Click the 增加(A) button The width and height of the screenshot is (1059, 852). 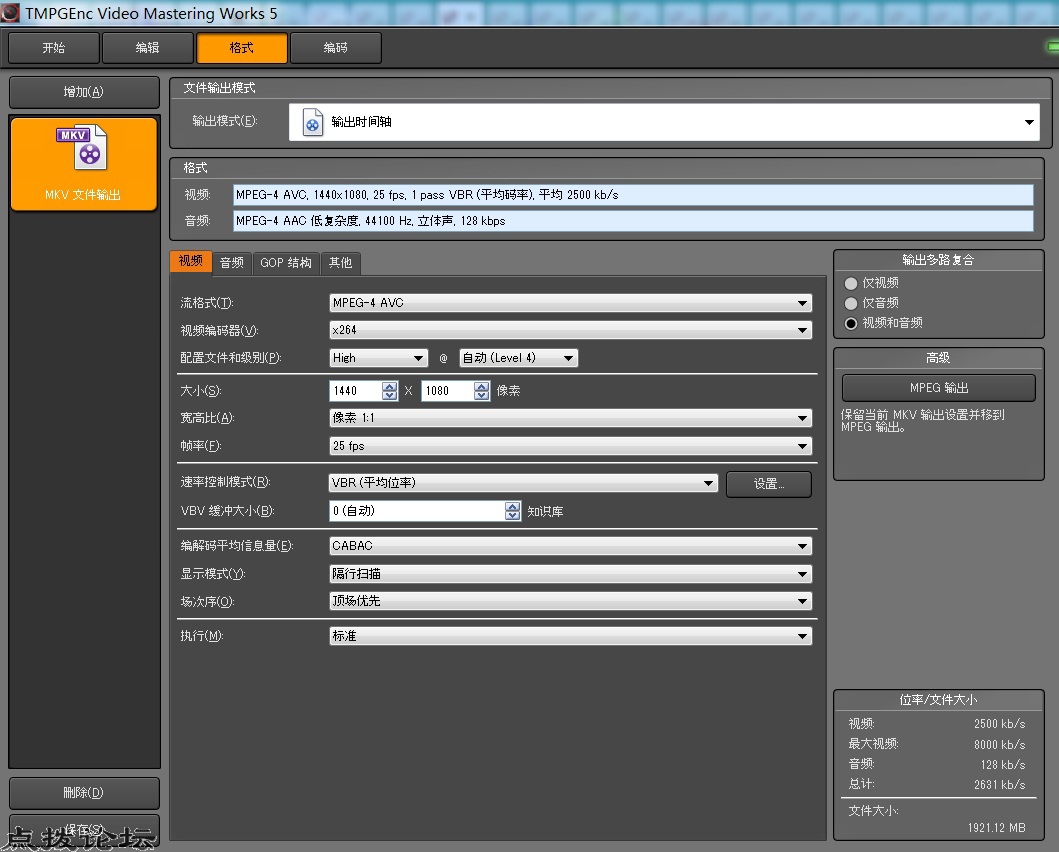pos(84,92)
